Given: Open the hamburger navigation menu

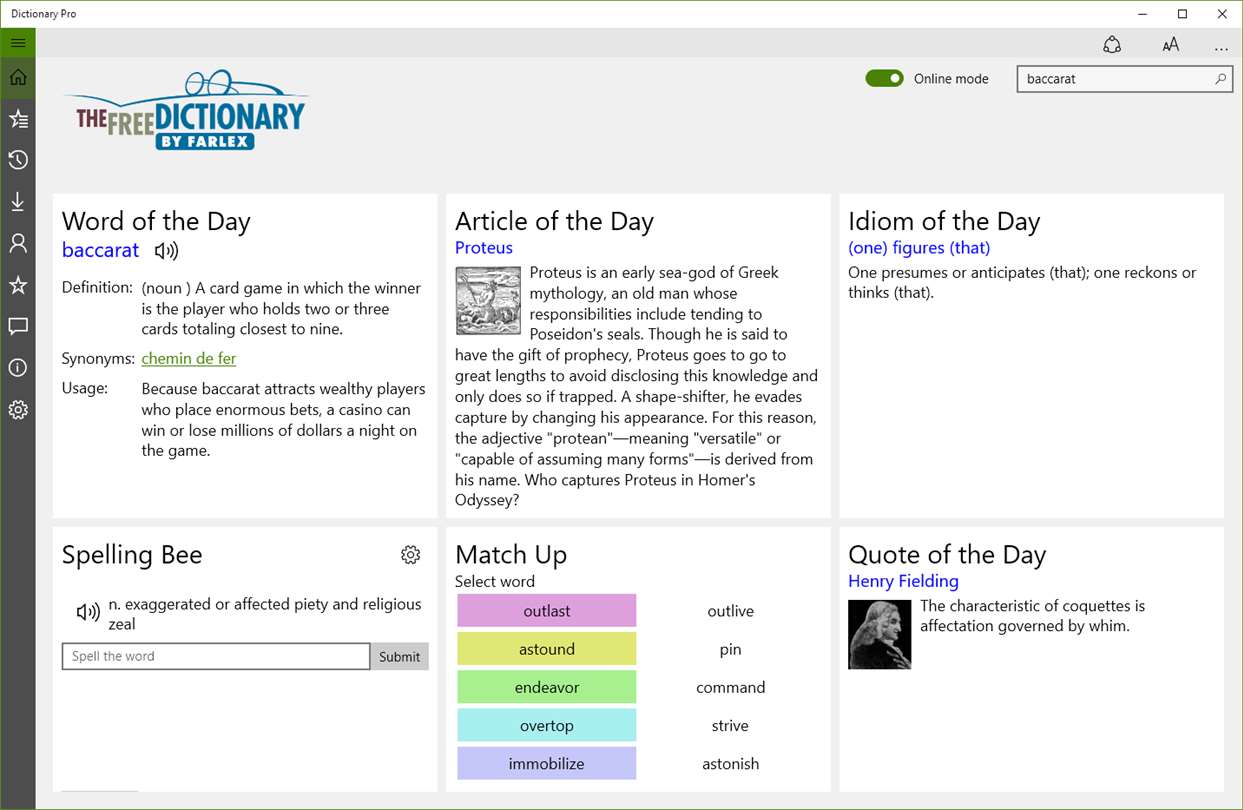Looking at the screenshot, I should pos(18,43).
